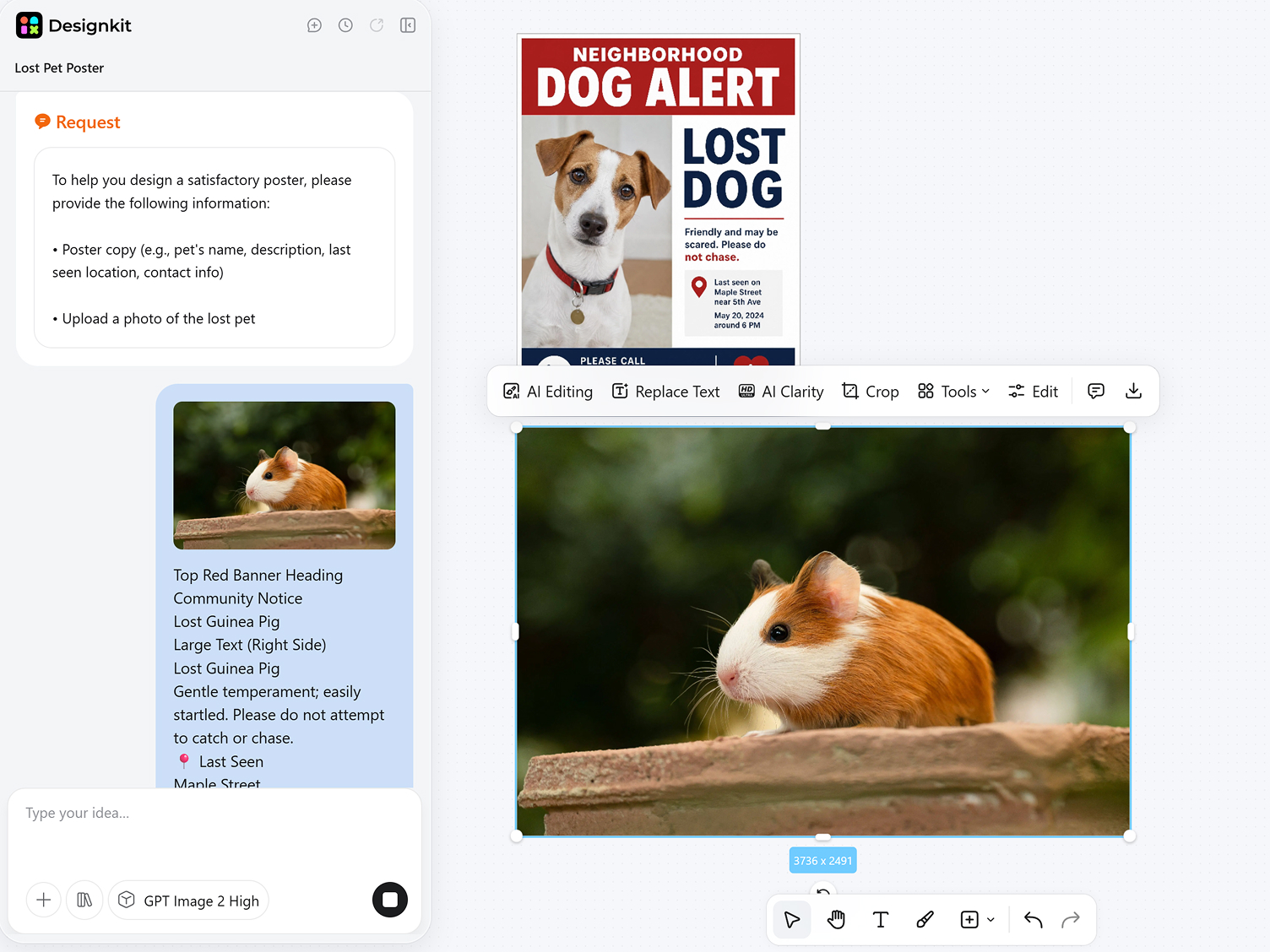The width and height of the screenshot is (1270, 952).
Task: Select the Text tool in bottom bar
Action: point(881,920)
